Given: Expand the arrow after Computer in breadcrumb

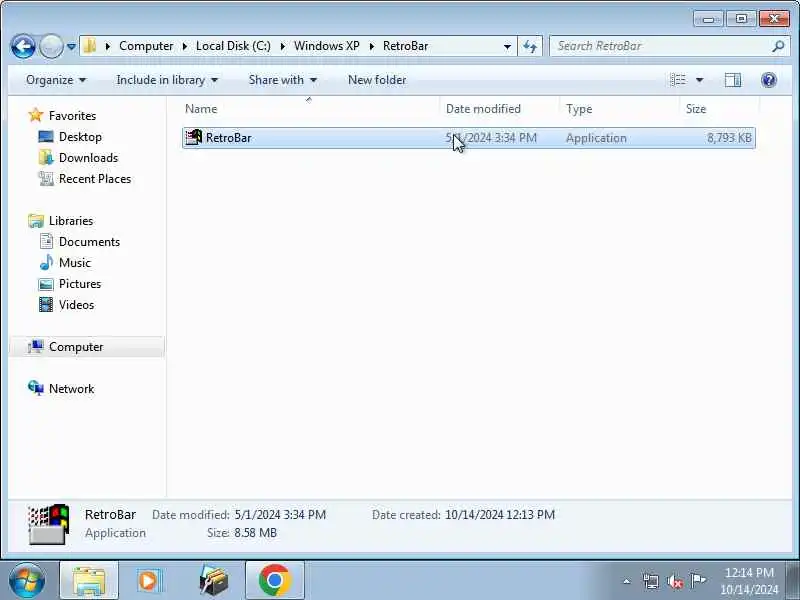Looking at the screenshot, I should point(185,46).
